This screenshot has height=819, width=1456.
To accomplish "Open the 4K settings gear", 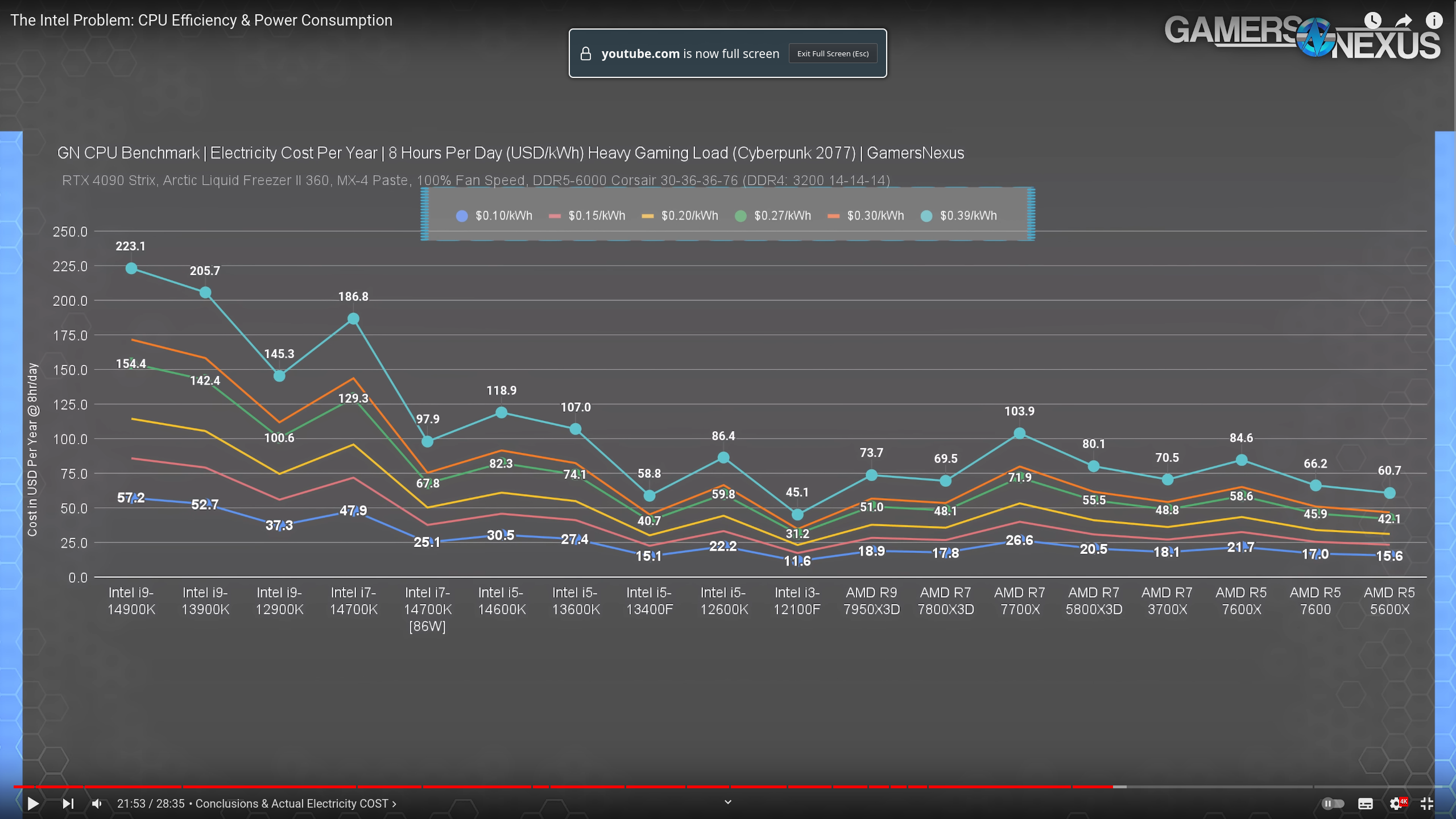I will [x=1396, y=803].
